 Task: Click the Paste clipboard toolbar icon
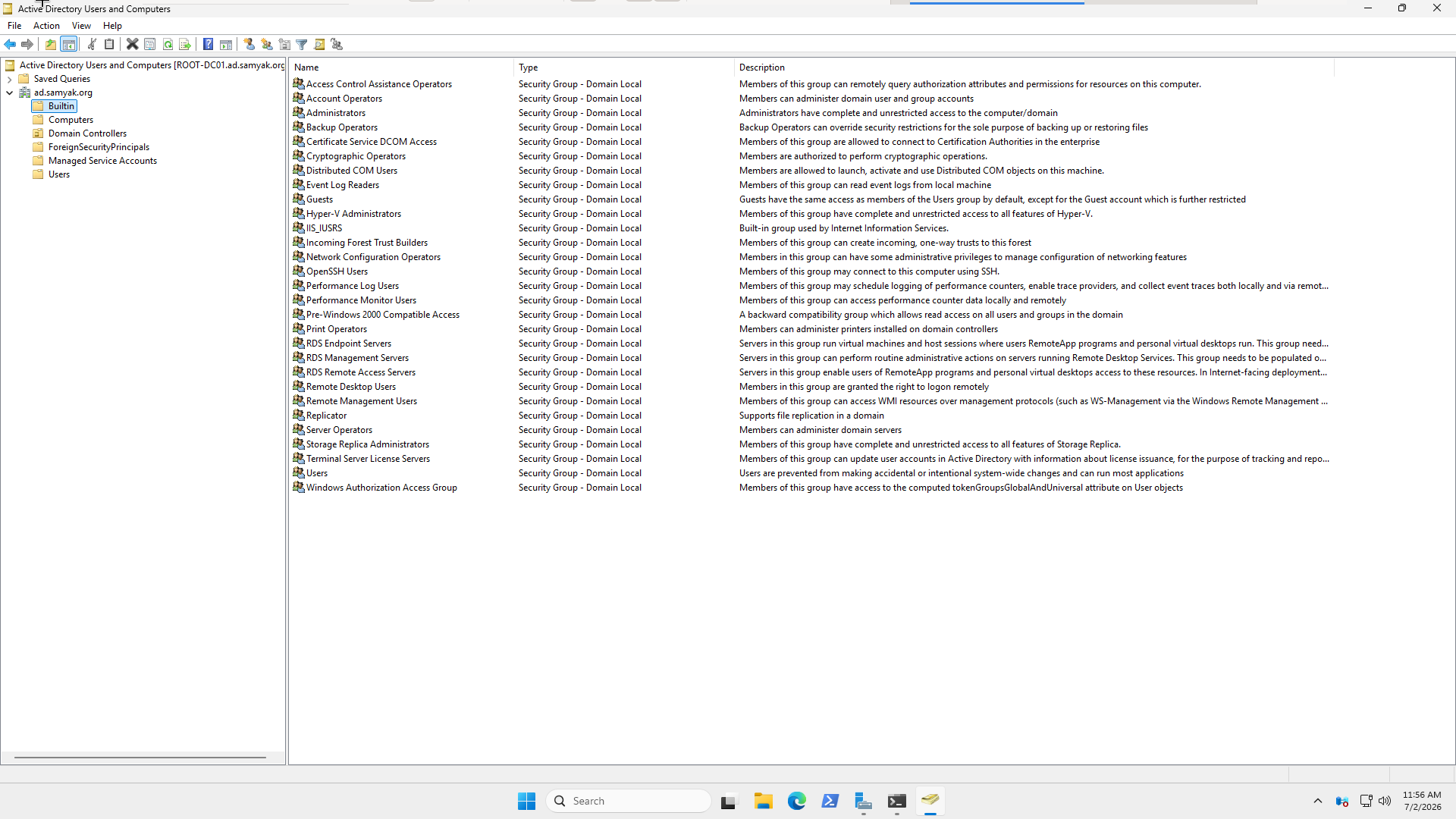109,44
